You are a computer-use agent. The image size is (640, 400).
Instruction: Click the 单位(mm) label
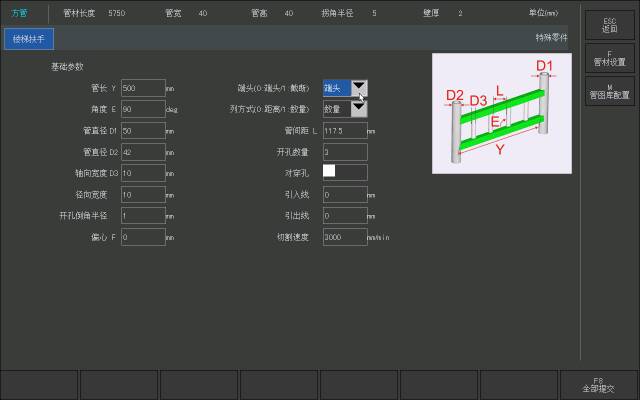click(x=543, y=13)
